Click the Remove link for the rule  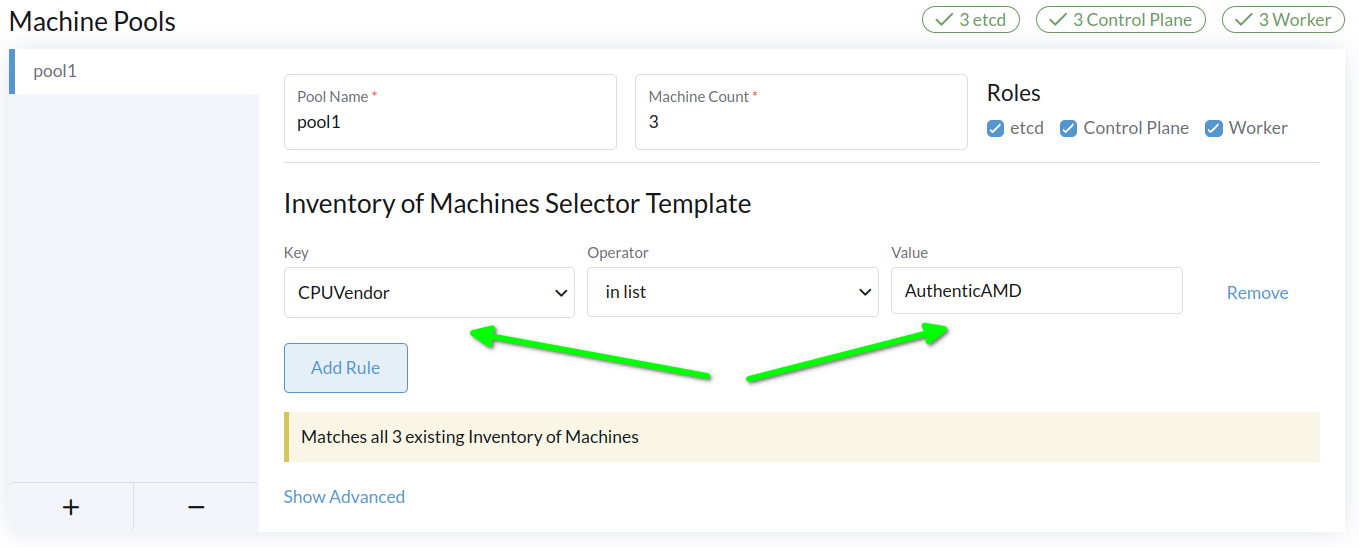(1257, 293)
